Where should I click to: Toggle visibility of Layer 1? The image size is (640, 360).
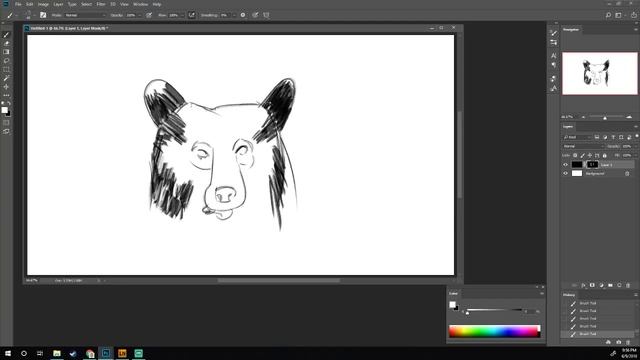566,165
